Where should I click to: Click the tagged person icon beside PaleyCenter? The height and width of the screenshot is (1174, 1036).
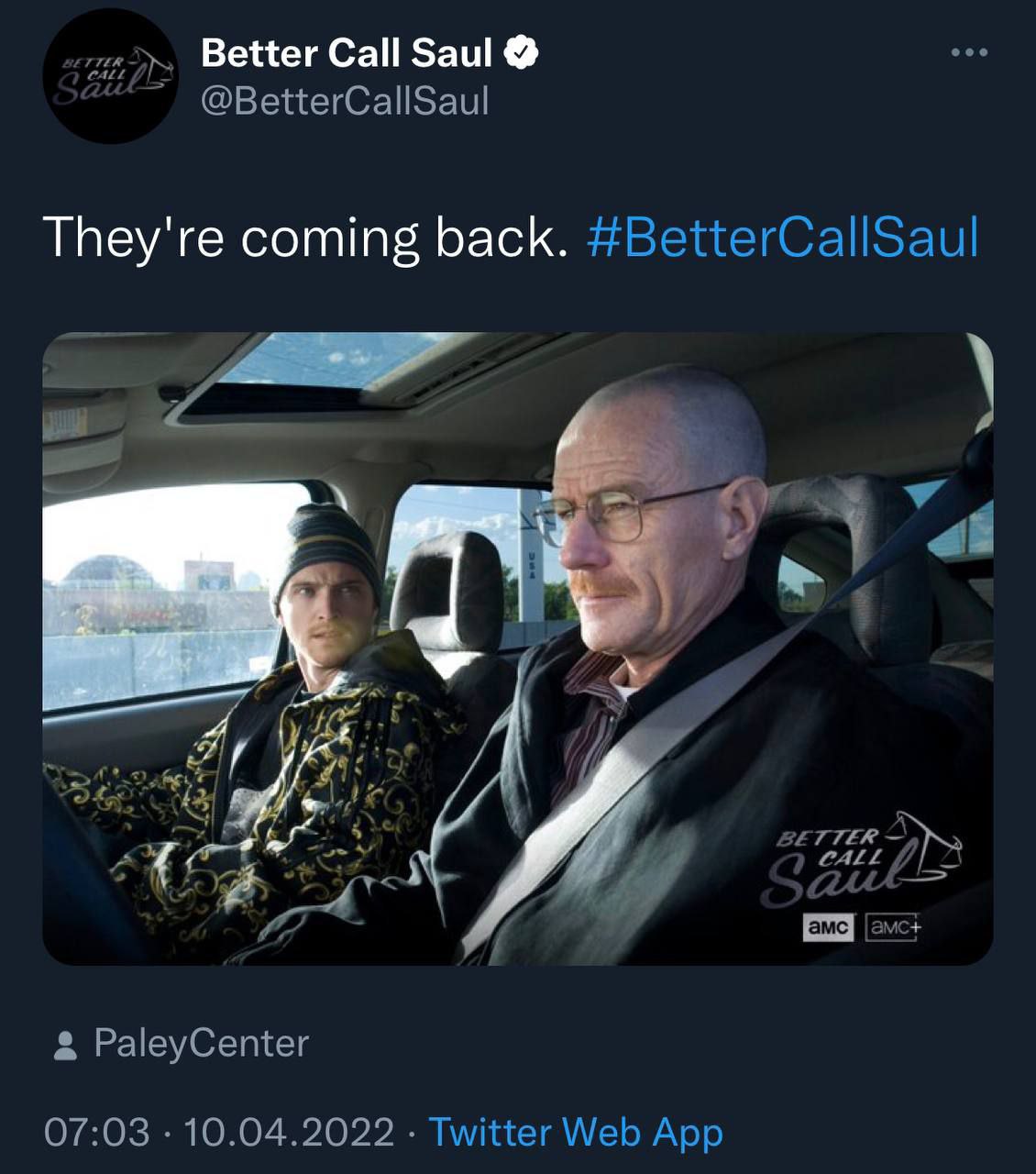point(65,1045)
